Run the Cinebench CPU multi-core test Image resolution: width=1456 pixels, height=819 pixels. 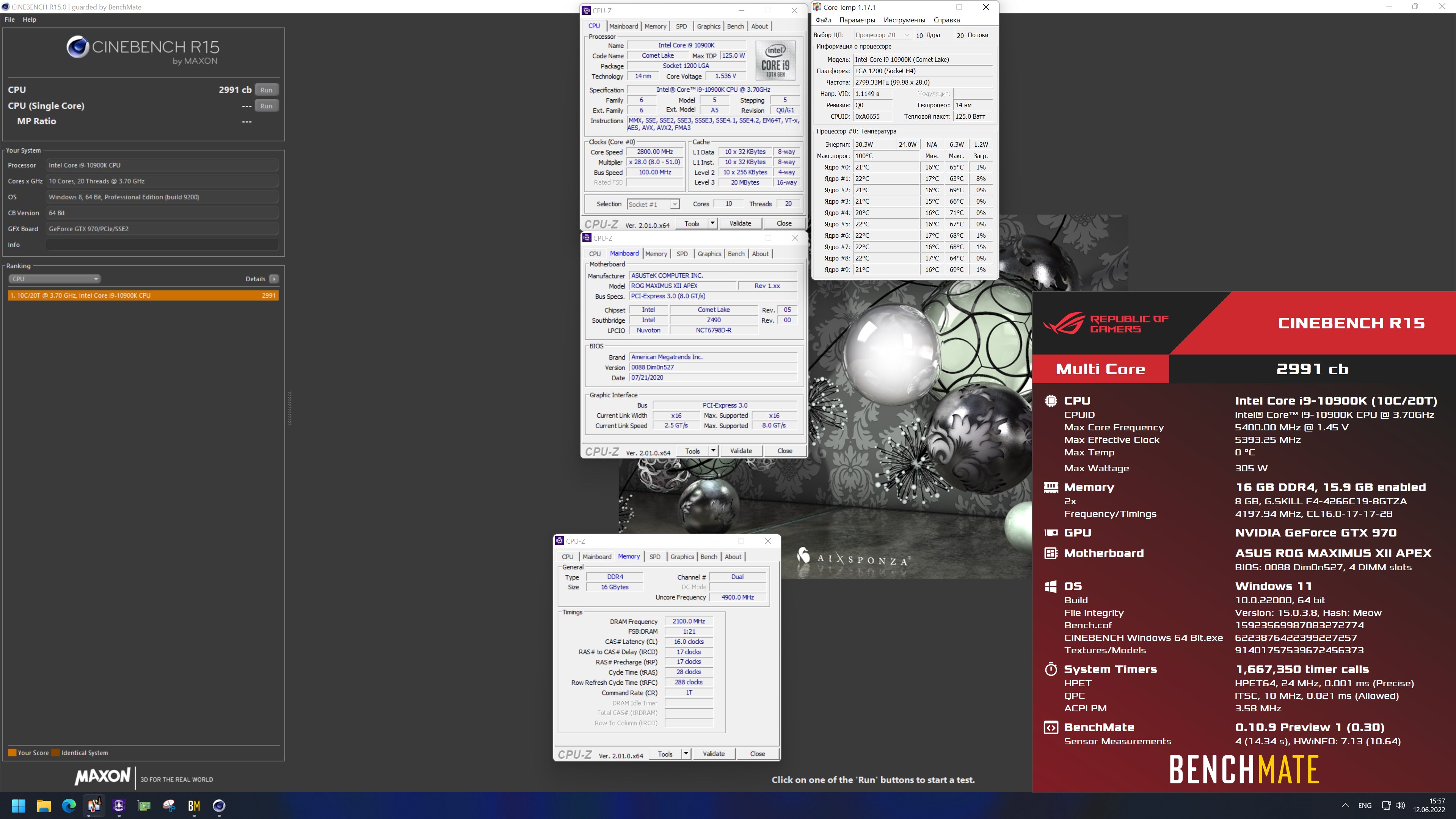point(266,90)
